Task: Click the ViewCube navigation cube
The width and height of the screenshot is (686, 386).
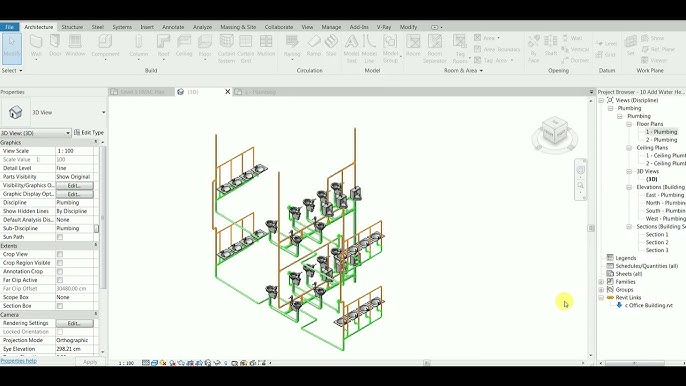Action: tap(554, 131)
